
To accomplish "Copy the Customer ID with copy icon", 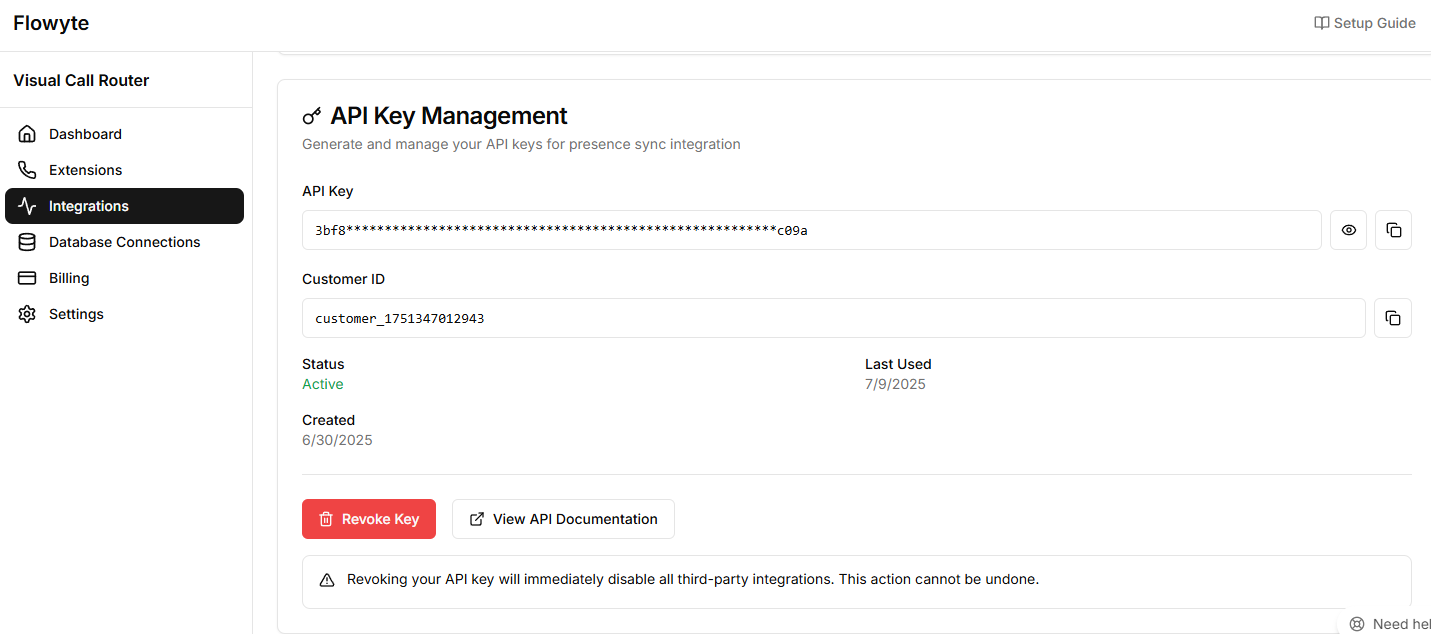I will 1393,318.
